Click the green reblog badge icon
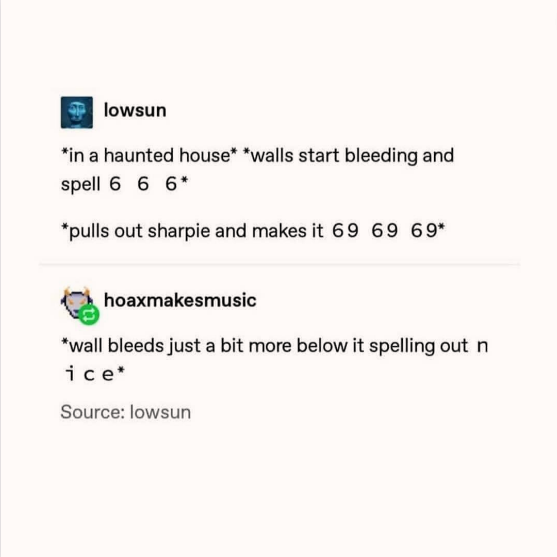Screen dimensions: 557x557 click(x=89, y=314)
